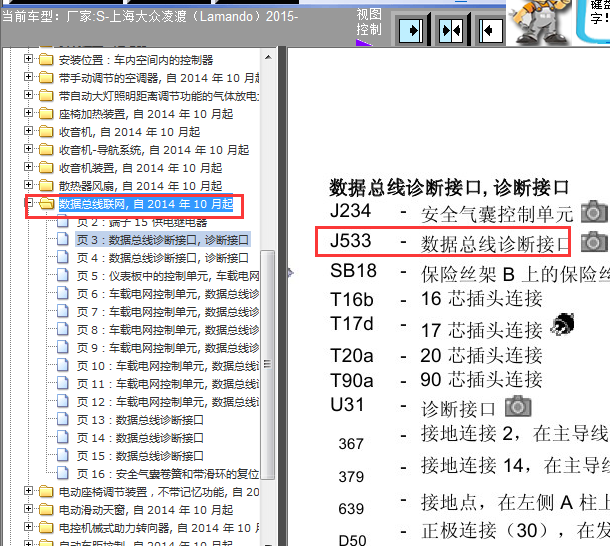610x546 pixels.
Task: Expand 收音机, 自 2014 年 10 月起 node
Action: click(28, 131)
